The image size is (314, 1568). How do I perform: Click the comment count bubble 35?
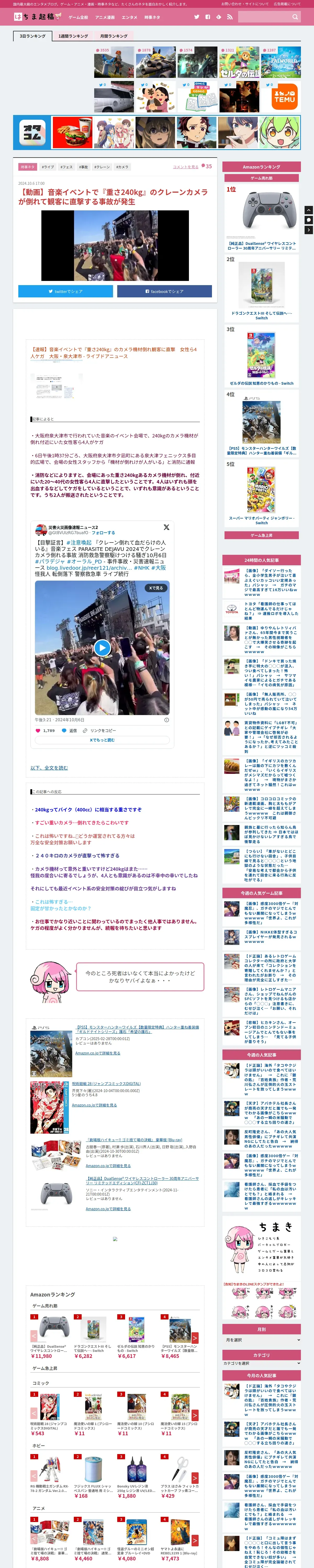[207, 166]
